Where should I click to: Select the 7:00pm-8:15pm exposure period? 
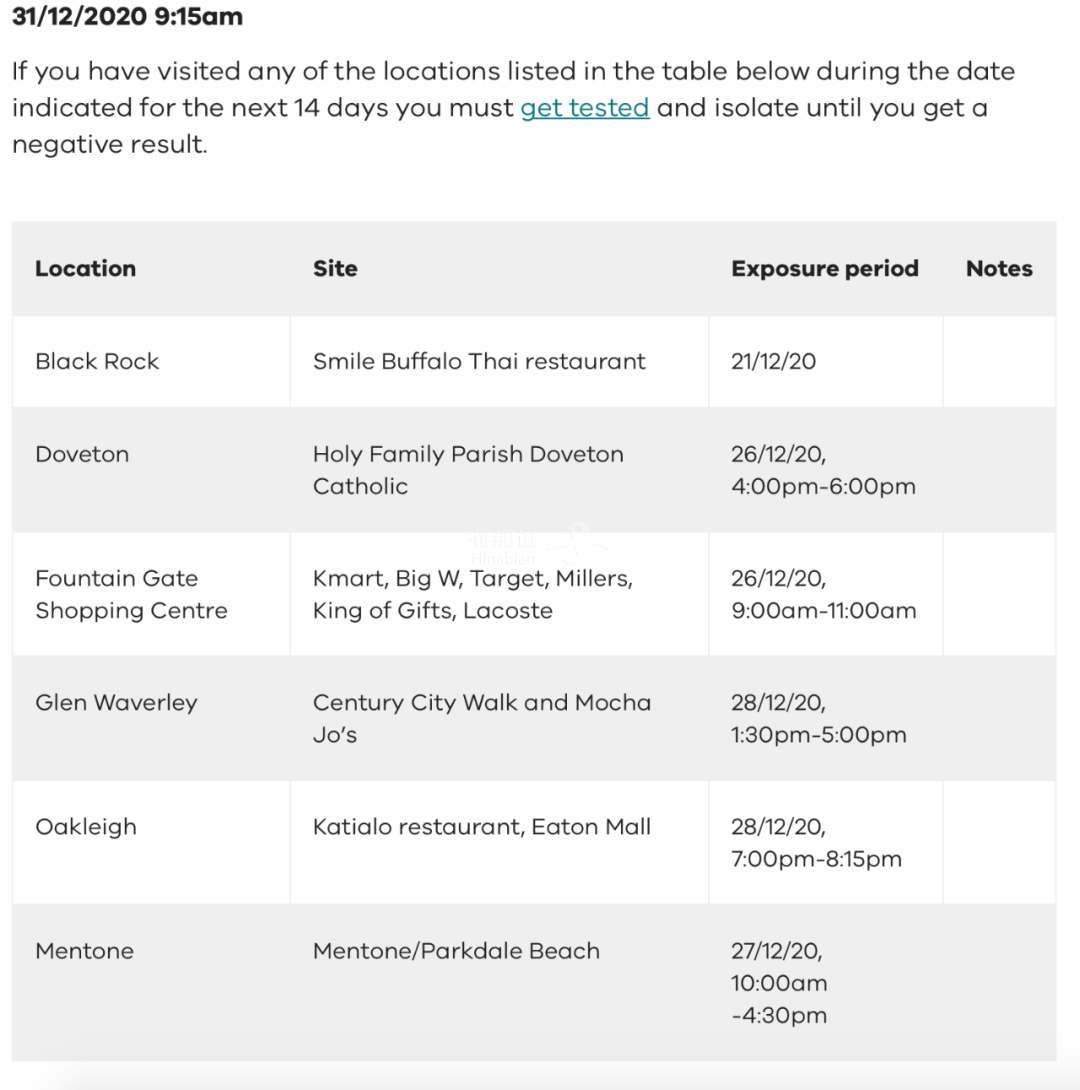(x=816, y=858)
